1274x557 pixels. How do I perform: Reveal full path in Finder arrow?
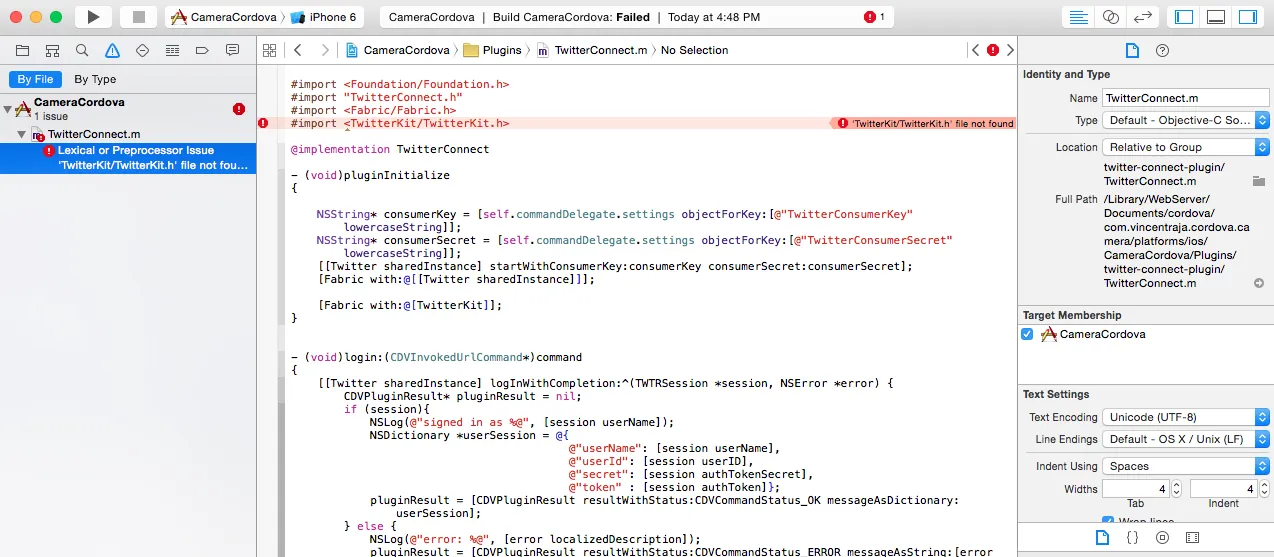click(1259, 283)
